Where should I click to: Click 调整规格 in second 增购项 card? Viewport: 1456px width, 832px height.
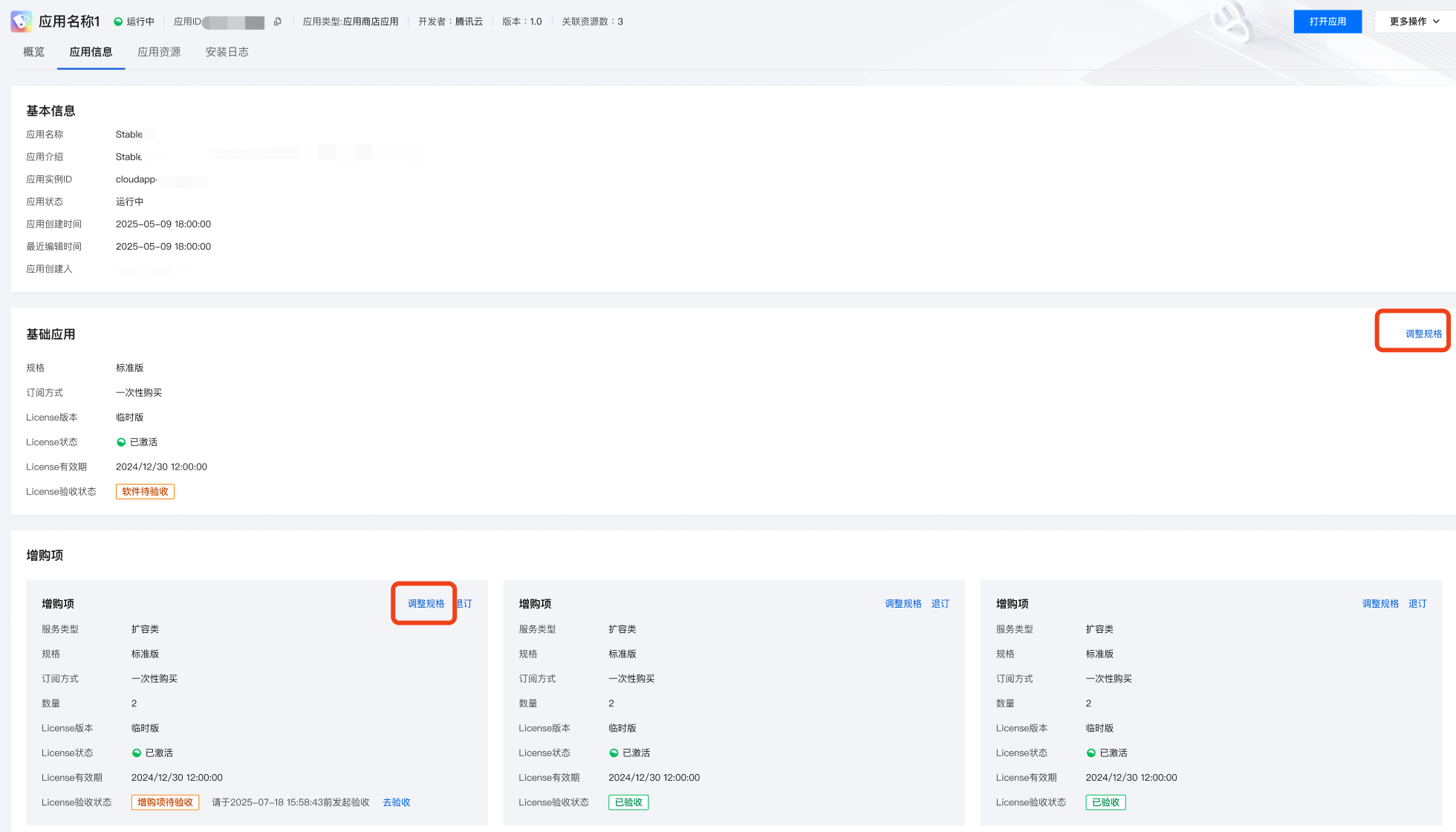[903, 604]
